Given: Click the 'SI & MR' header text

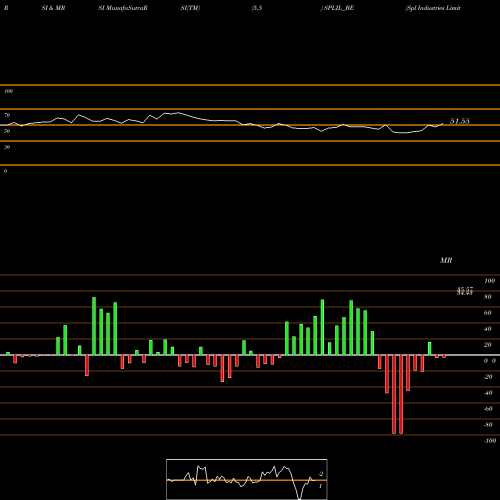Looking at the screenshot, I should click(53, 8).
